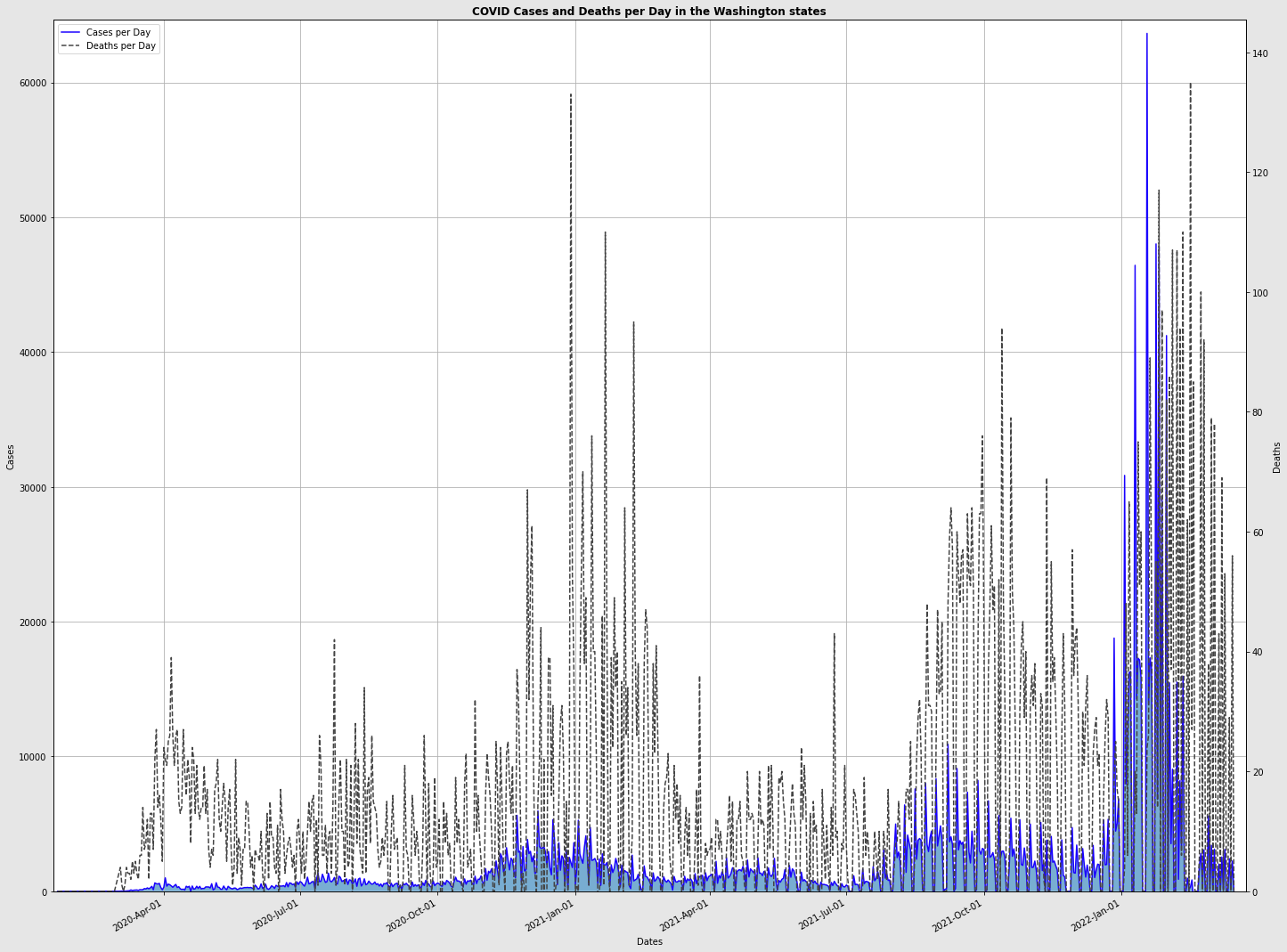Click the 20000 cases axis tick
Viewport: 1287px width, 952px height.
pos(34,622)
